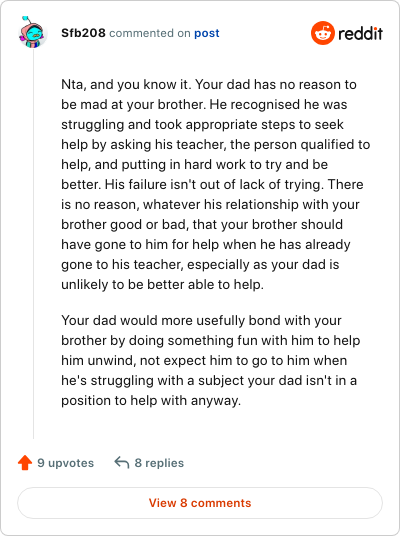The image size is (400, 536).
Task: Click the paragraph starting "Nta, and you know it"
Action: (215, 184)
